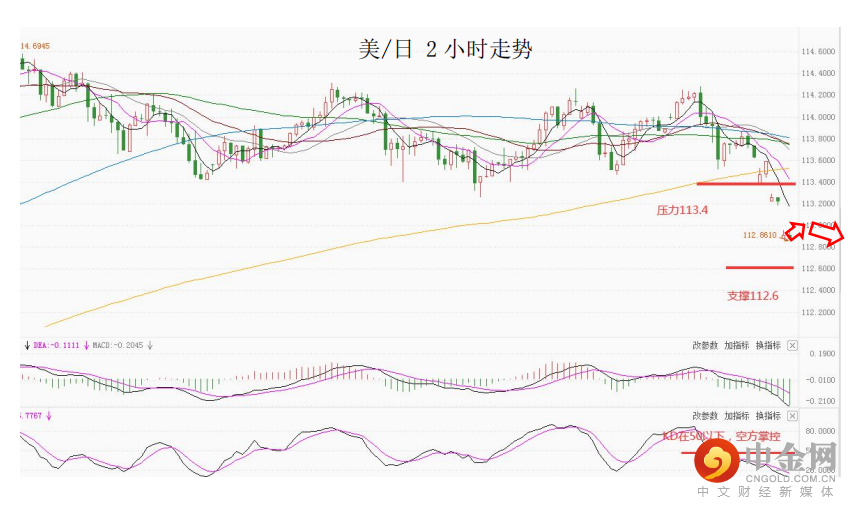
Task: Click the 支撑112.6 annotation text
Action: tap(752, 296)
